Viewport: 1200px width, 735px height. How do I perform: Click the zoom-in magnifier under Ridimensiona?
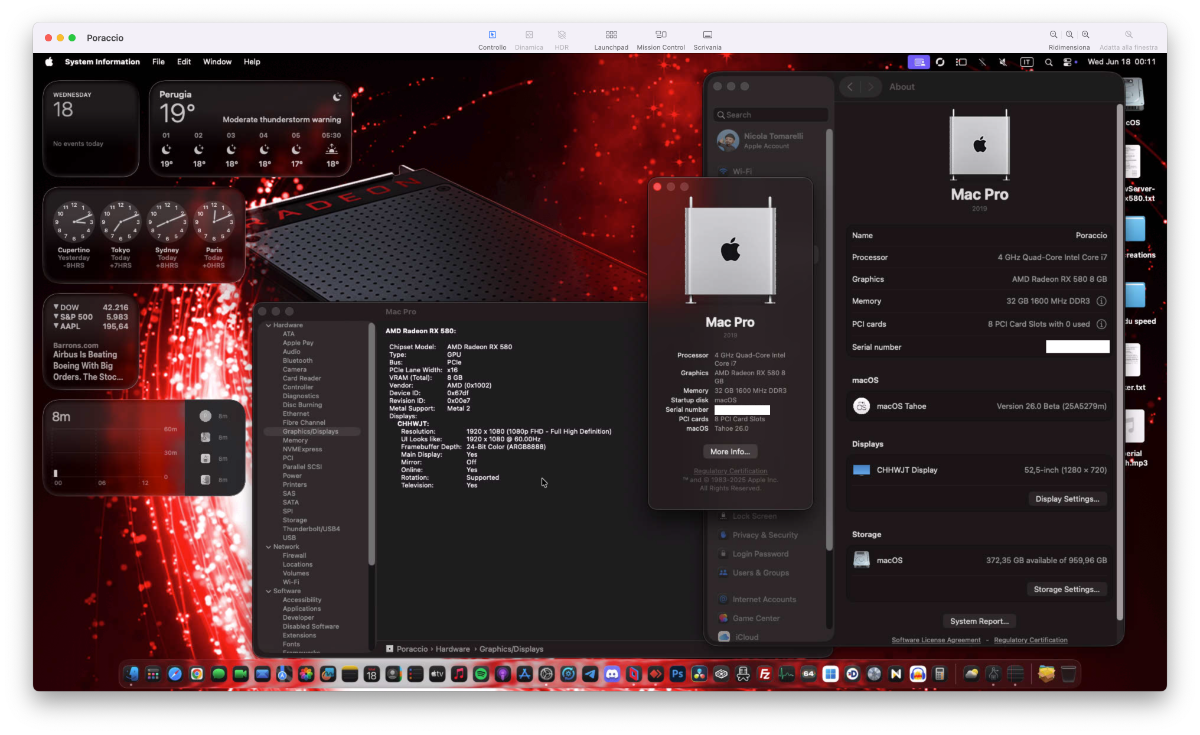1086,34
